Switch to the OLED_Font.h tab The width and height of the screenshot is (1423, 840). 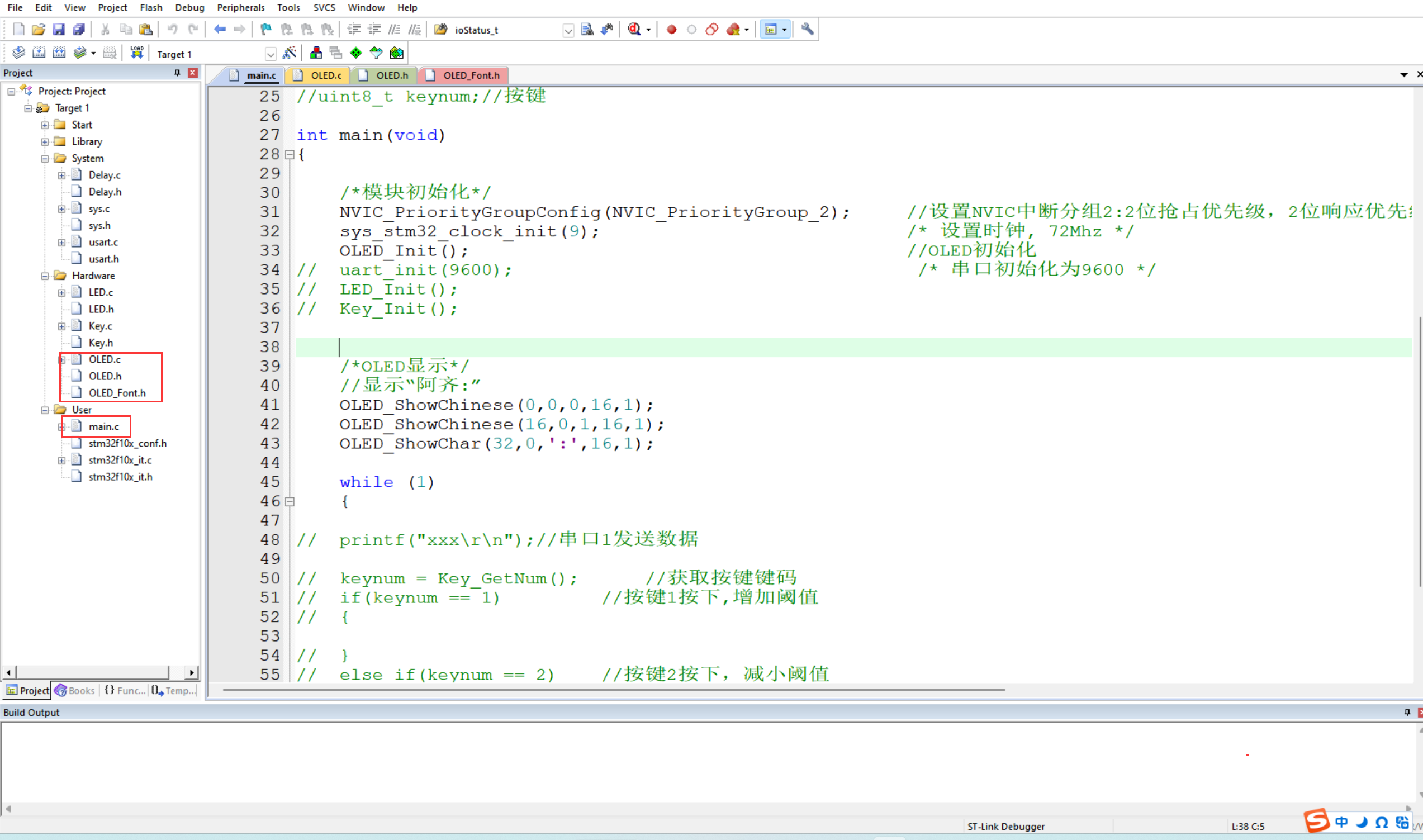(471, 75)
